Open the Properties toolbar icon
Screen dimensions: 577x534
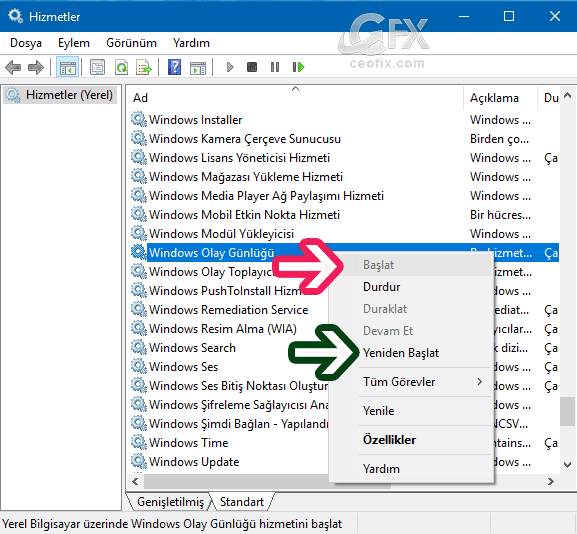(98, 67)
